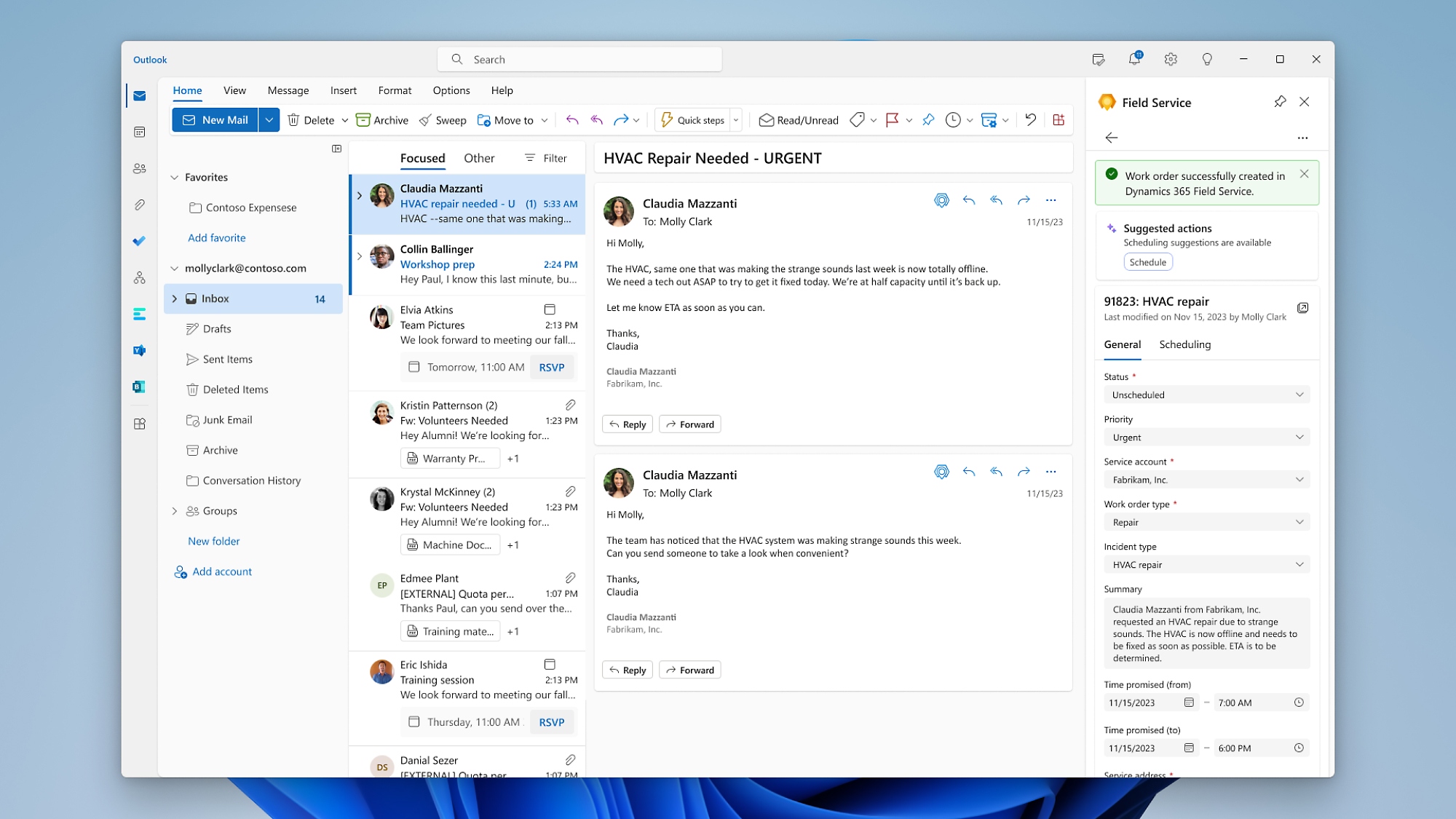This screenshot has height=819, width=1456.
Task: Click the Reply arrow in the ribbon
Action: [572, 120]
